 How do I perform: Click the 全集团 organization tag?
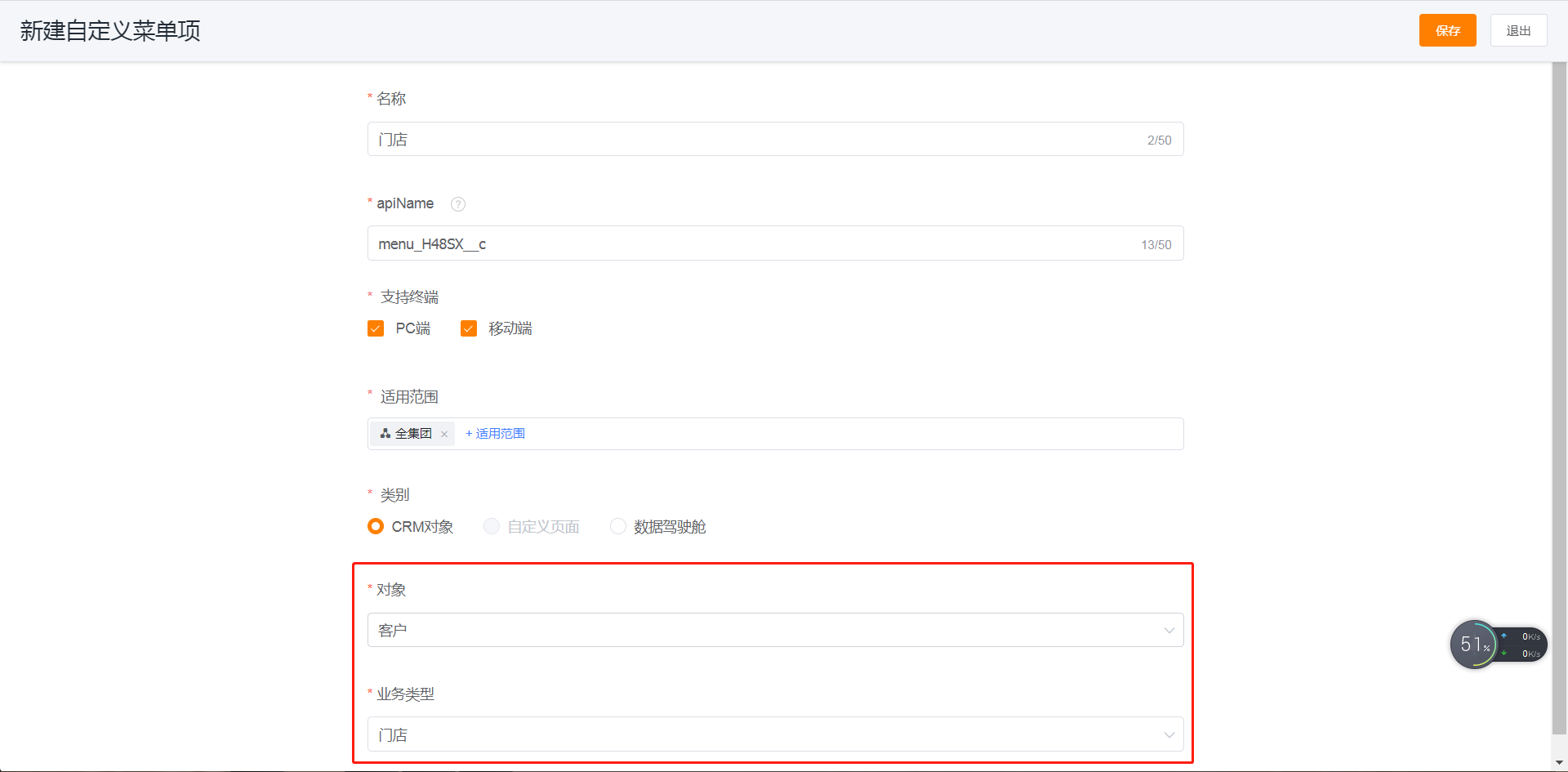click(x=412, y=434)
